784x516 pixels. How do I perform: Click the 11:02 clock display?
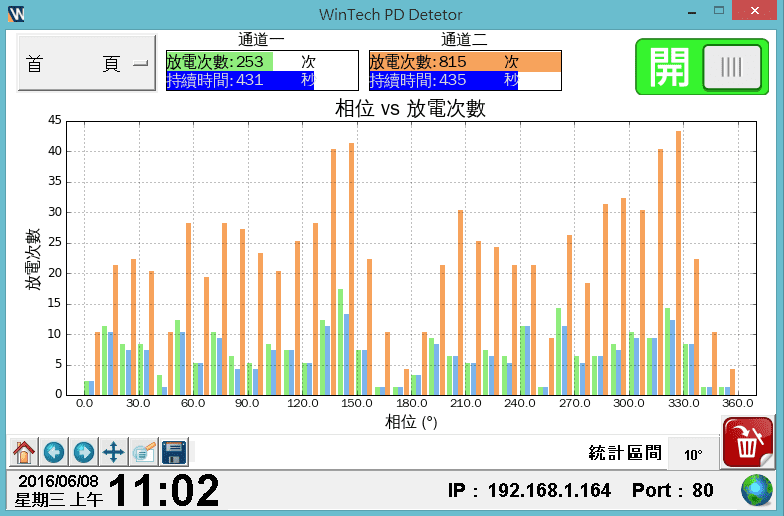point(163,491)
